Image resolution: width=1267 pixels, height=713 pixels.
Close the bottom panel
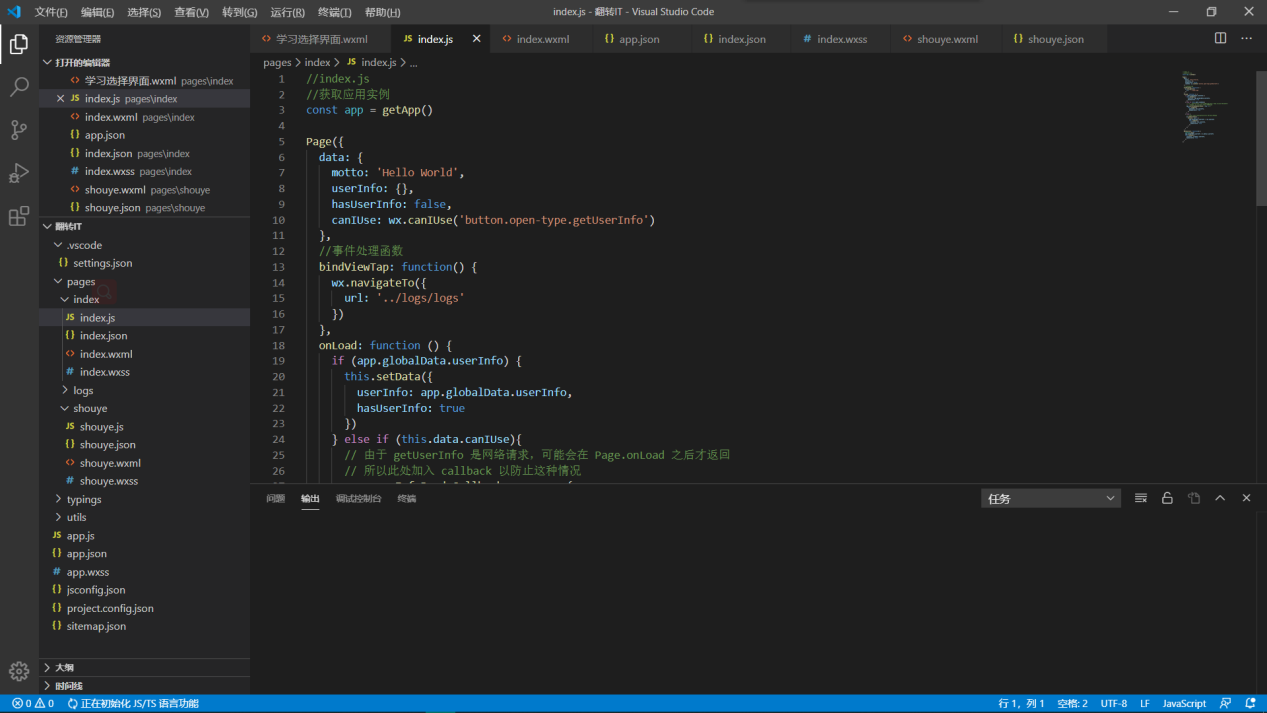click(1246, 498)
